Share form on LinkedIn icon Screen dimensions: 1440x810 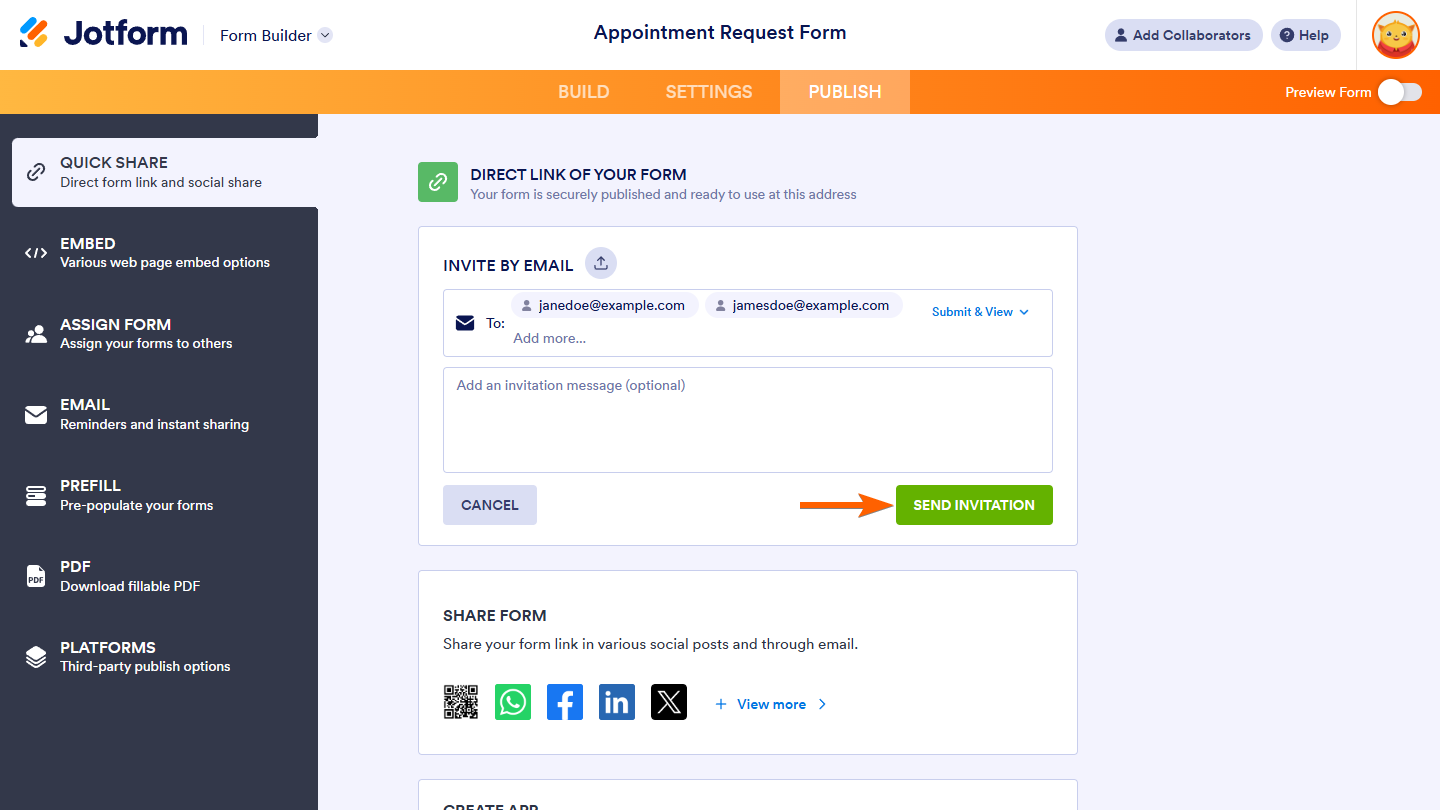click(x=617, y=702)
